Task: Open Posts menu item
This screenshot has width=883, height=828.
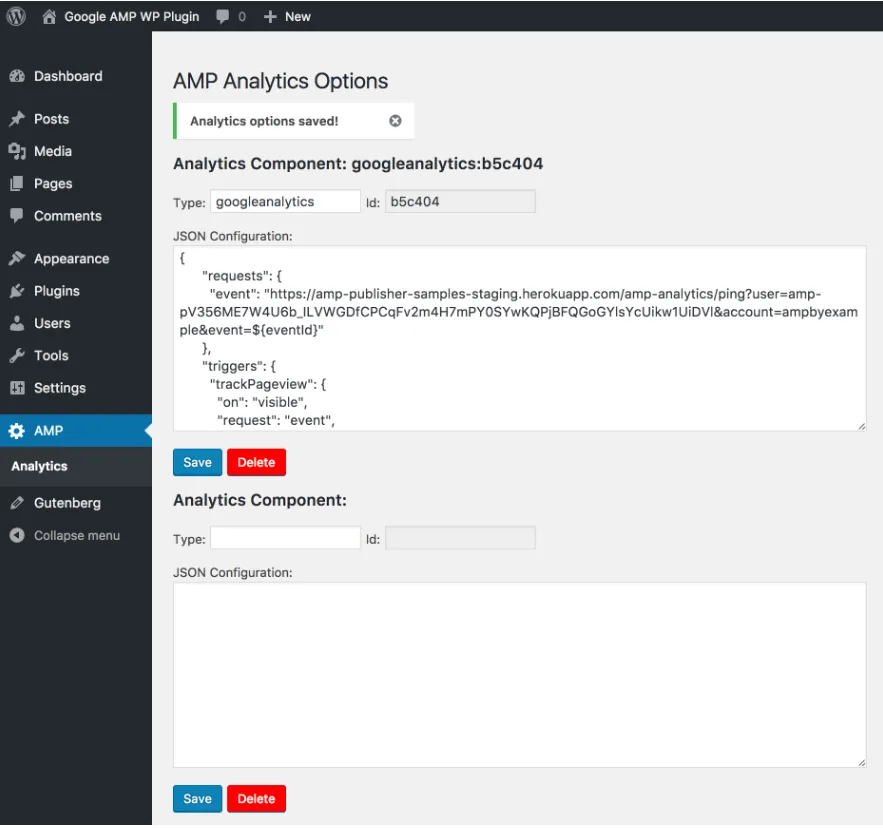Action: point(76,119)
